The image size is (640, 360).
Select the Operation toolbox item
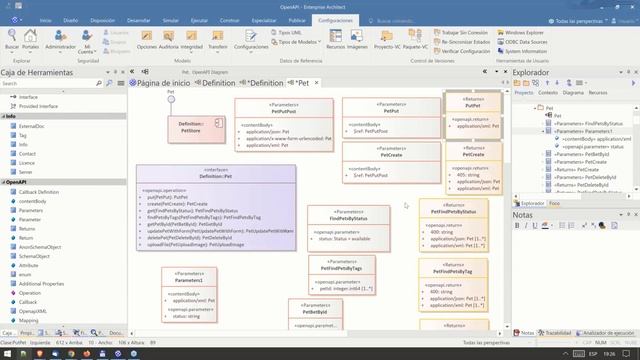[30, 293]
